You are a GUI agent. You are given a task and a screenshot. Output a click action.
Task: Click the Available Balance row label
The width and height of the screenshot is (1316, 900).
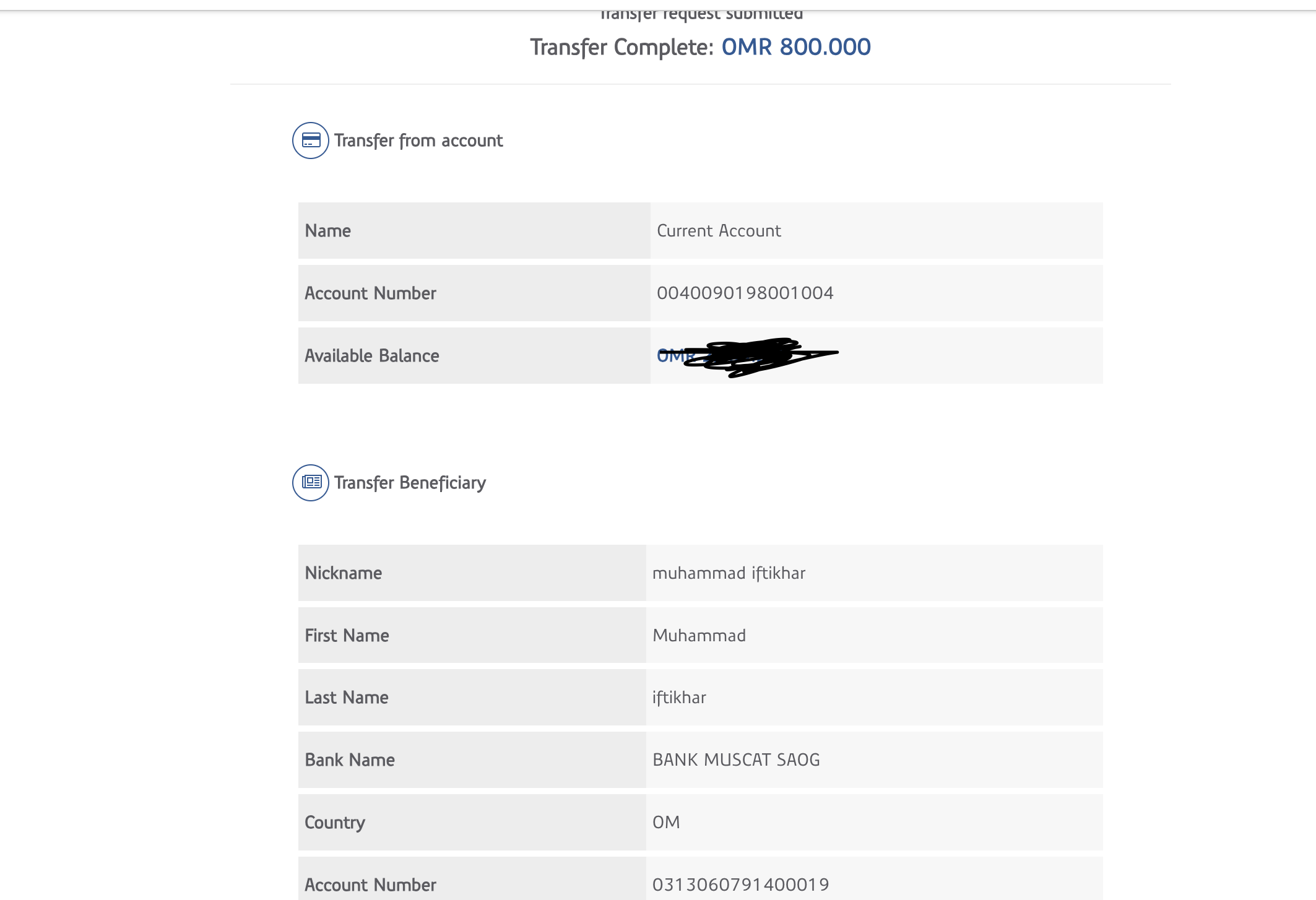coord(372,356)
